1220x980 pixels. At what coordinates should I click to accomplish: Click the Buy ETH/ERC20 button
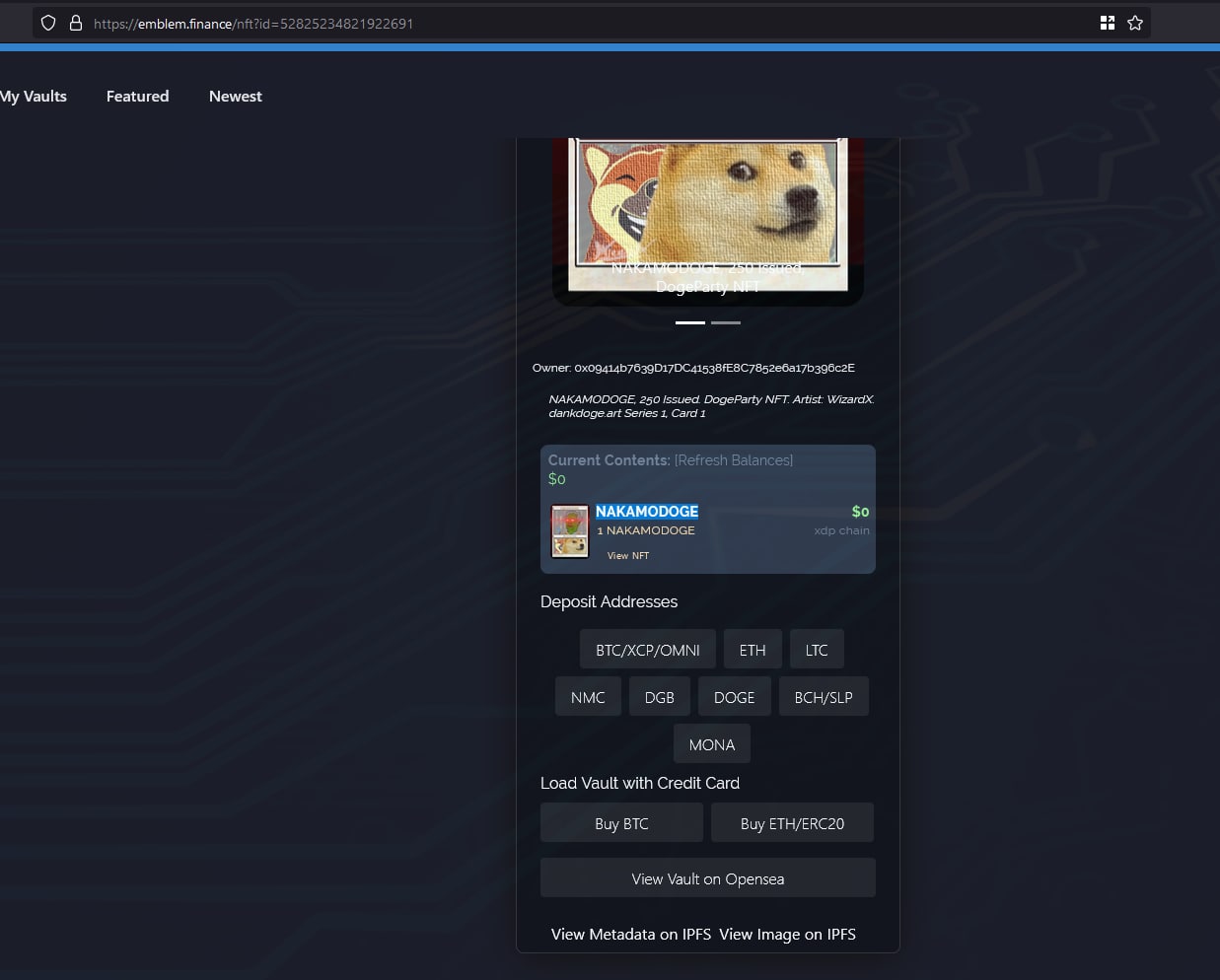(792, 823)
